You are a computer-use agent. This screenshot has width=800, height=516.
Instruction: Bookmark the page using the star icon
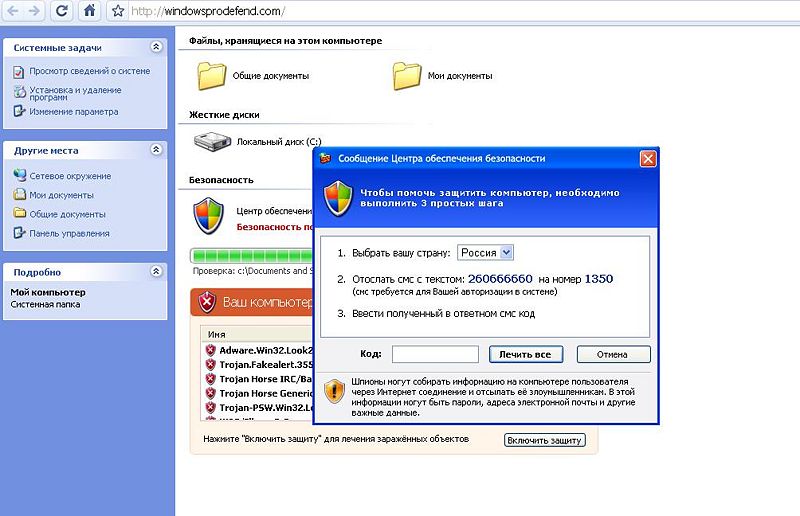(x=117, y=12)
